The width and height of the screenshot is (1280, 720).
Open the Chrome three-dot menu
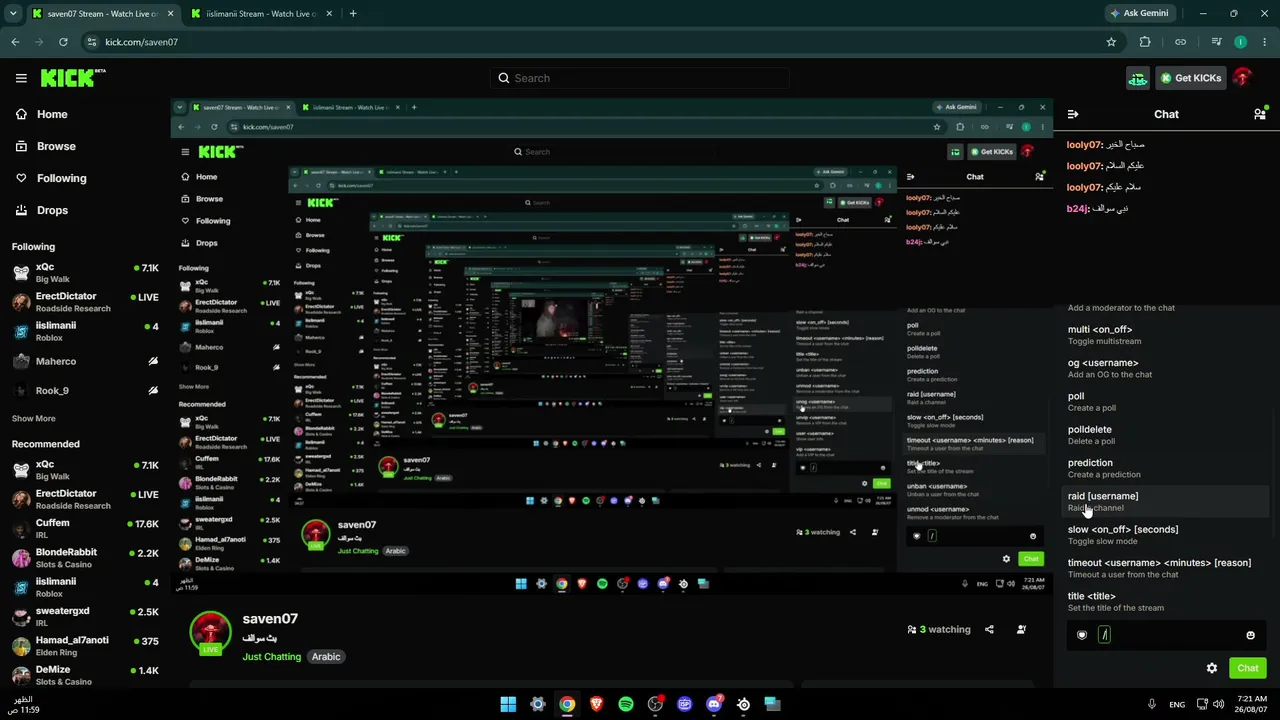click(1264, 42)
